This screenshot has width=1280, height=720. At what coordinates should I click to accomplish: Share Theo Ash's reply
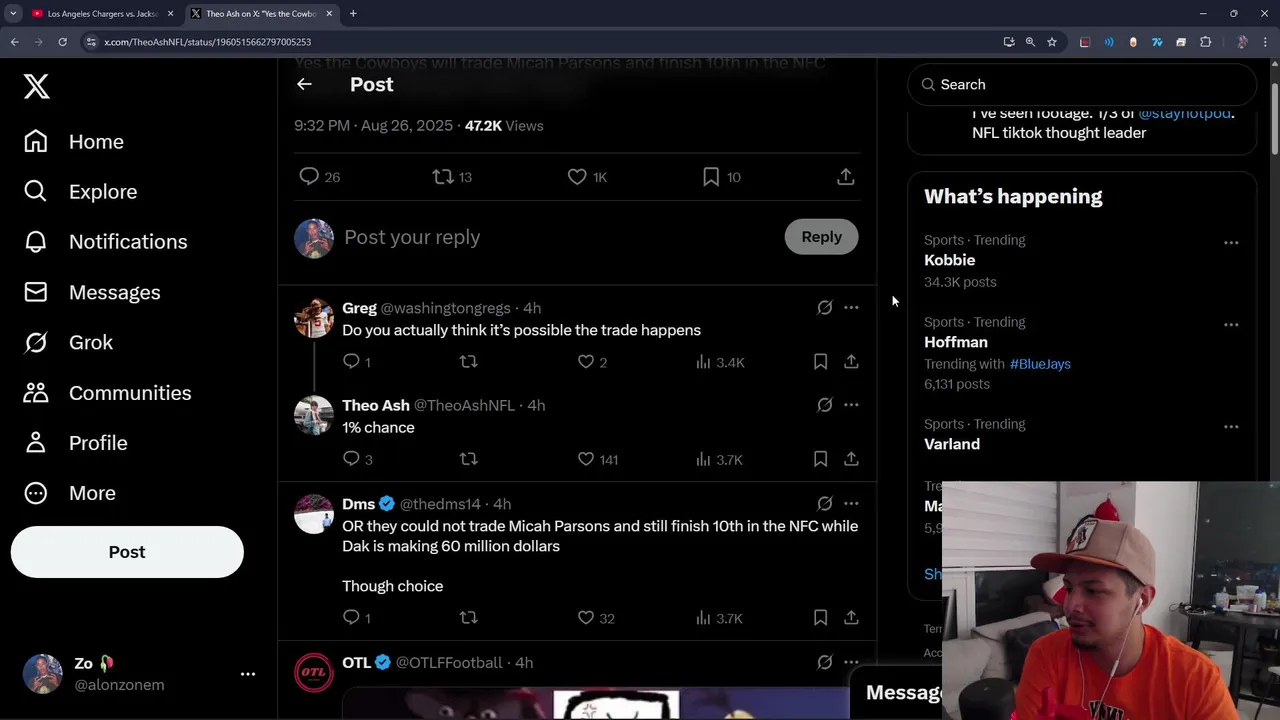[x=851, y=459]
